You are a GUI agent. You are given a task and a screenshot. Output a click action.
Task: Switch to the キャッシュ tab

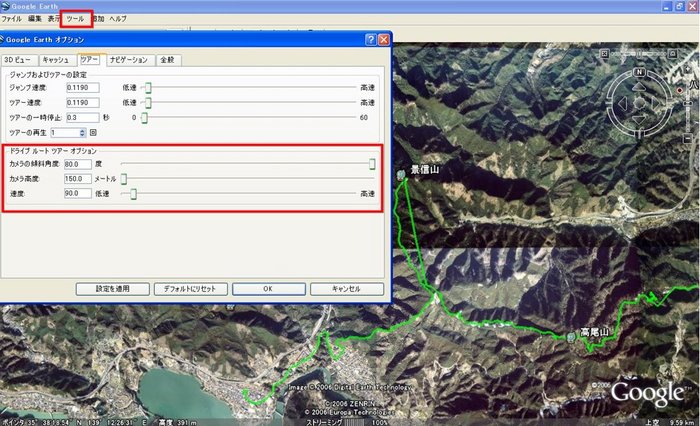point(56,60)
